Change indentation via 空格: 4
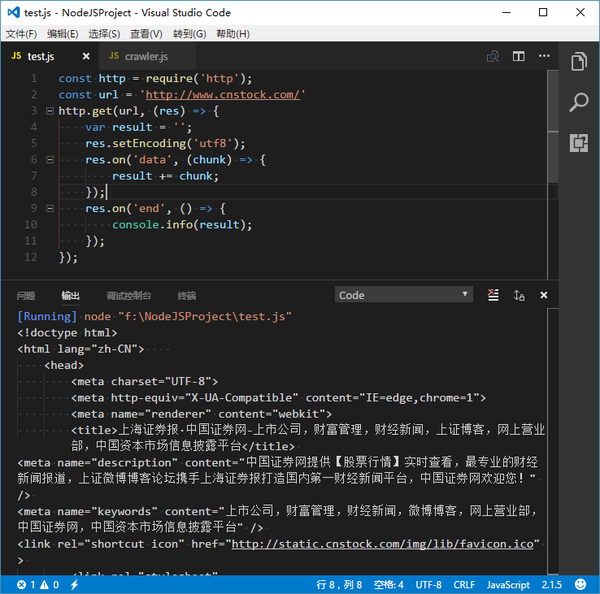This screenshot has height=594, width=600. (388, 584)
